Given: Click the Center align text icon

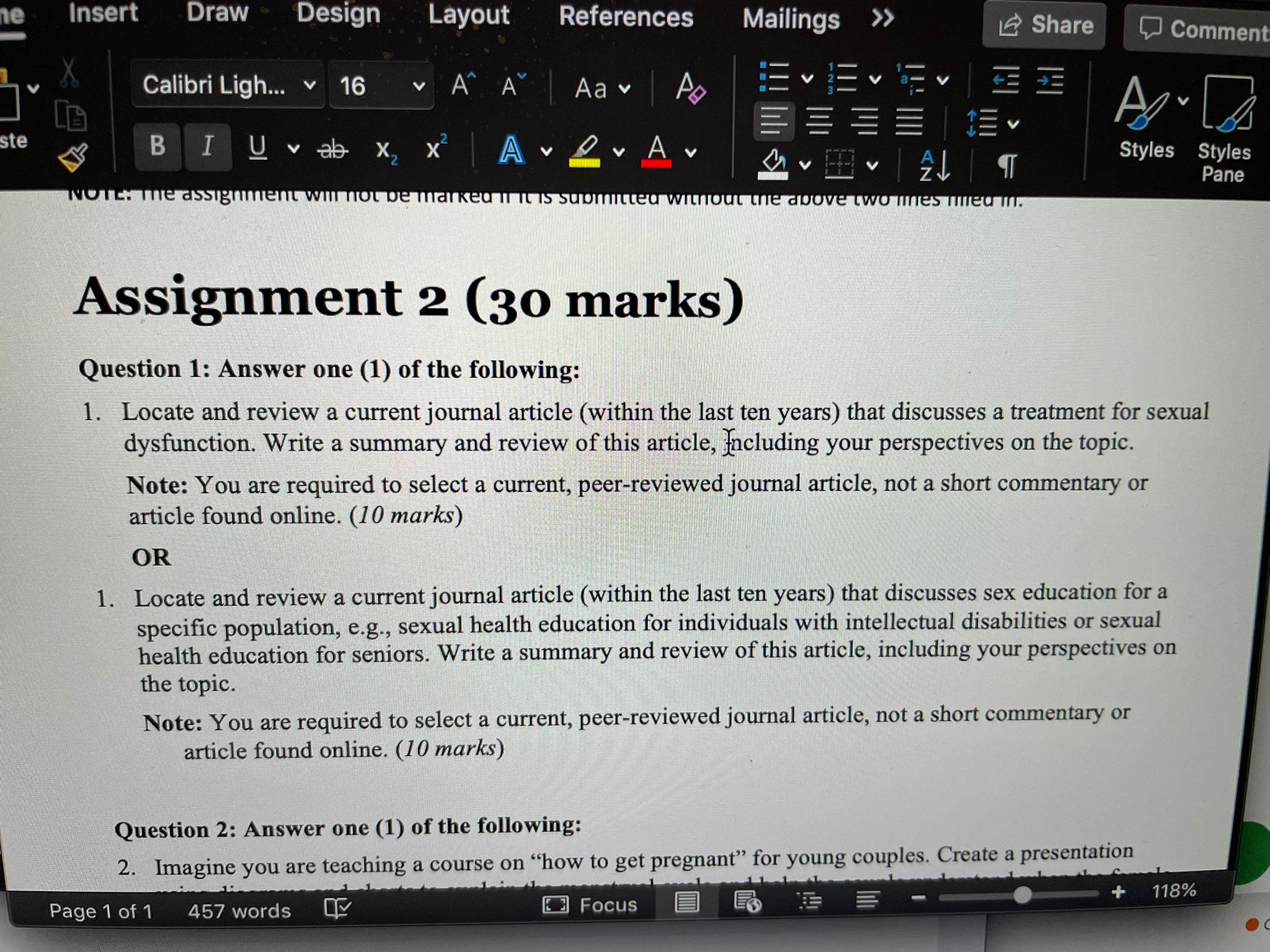Looking at the screenshot, I should coord(818,121).
